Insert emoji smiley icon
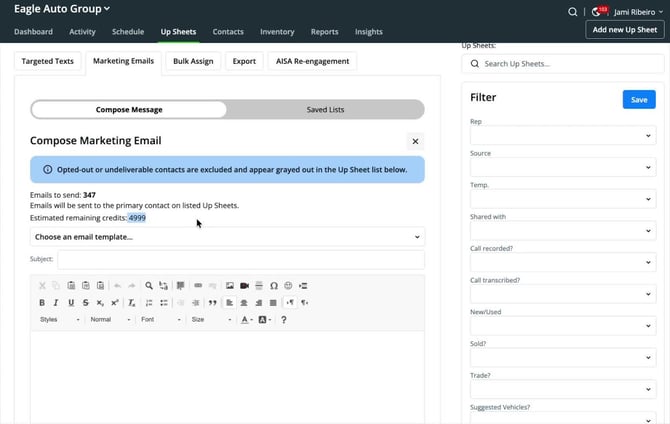 click(x=288, y=286)
